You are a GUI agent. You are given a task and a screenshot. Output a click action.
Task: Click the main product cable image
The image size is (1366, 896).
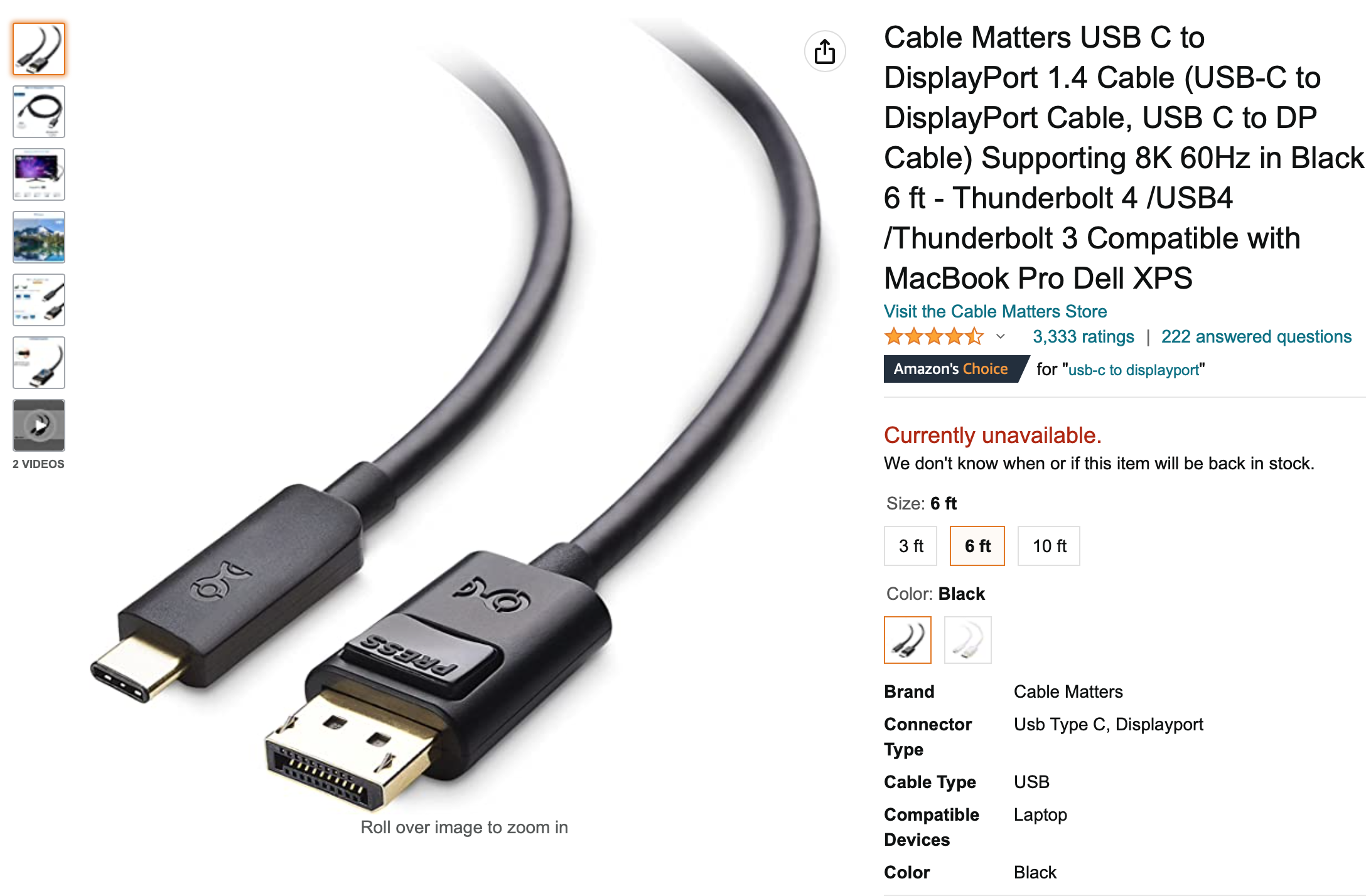465,414
